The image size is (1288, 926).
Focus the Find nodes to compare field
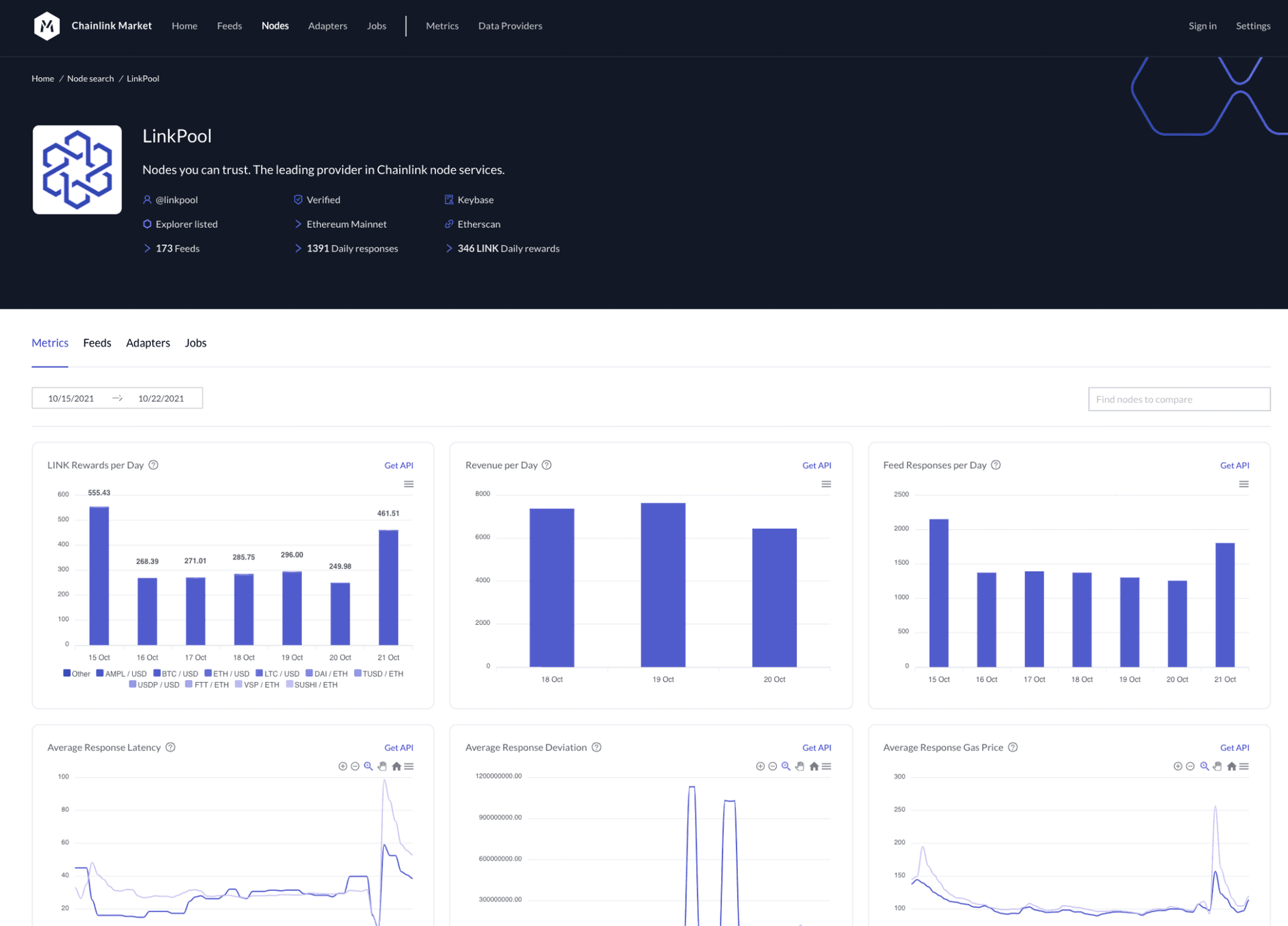[x=1179, y=399]
